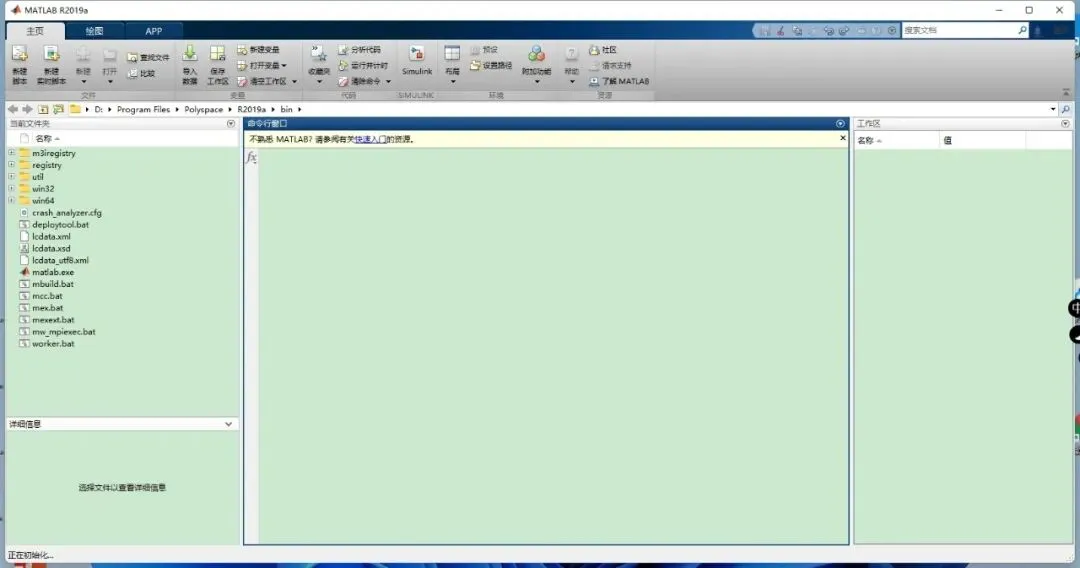
Task: Click the undo arrow in quick access toolbar
Action: (x=829, y=30)
